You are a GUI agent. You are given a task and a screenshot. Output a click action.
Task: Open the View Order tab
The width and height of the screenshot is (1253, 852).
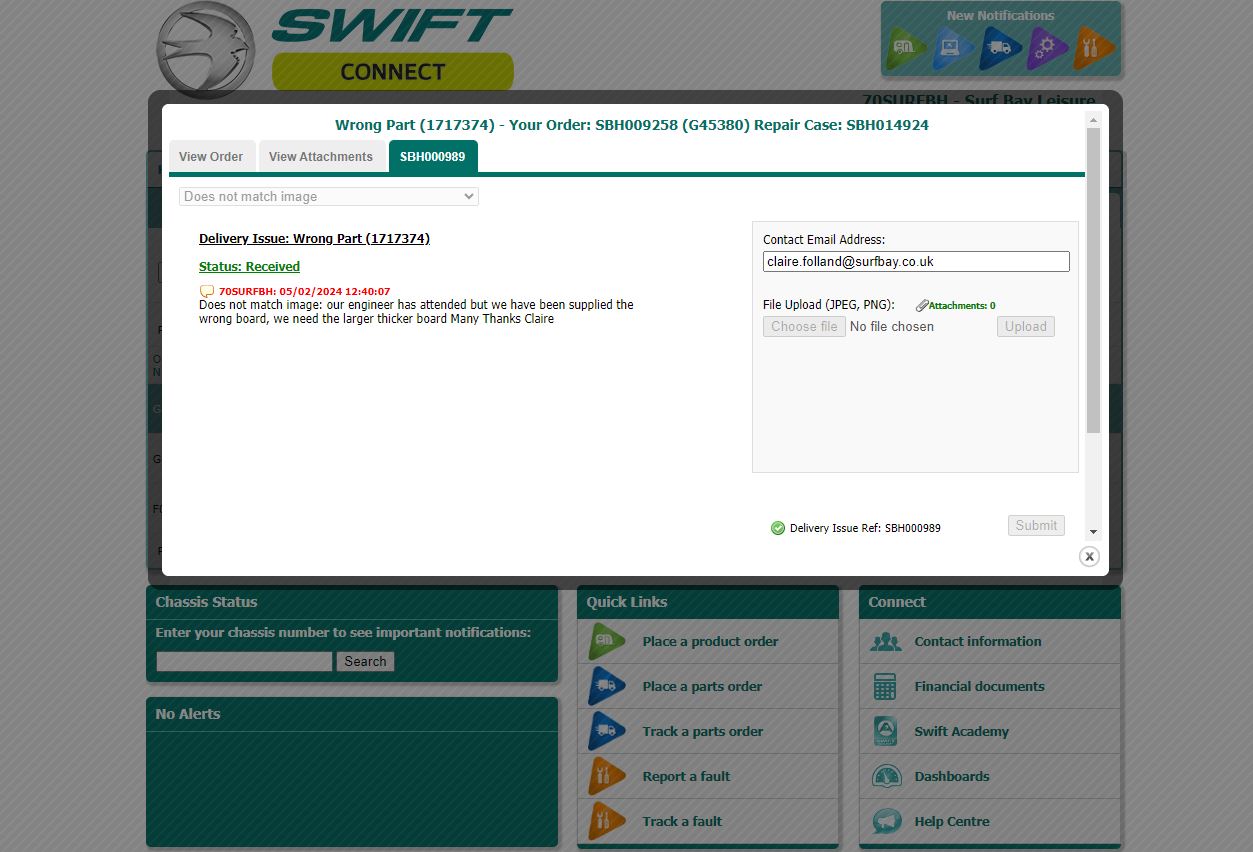[x=211, y=157]
